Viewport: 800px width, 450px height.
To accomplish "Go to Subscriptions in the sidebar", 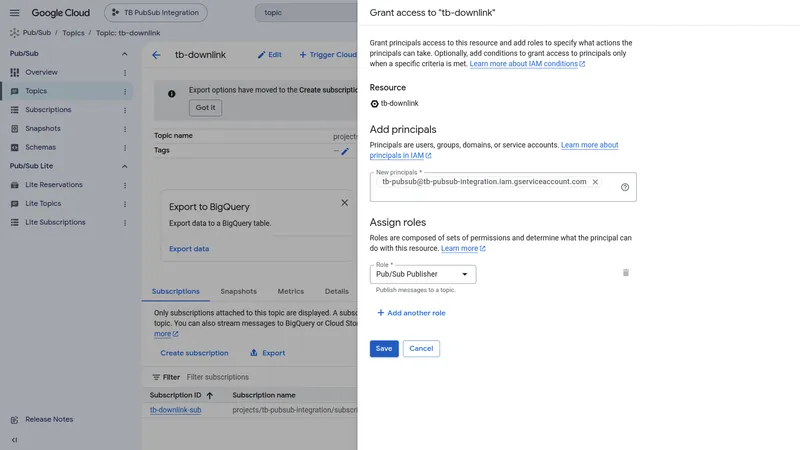I will click(x=48, y=110).
